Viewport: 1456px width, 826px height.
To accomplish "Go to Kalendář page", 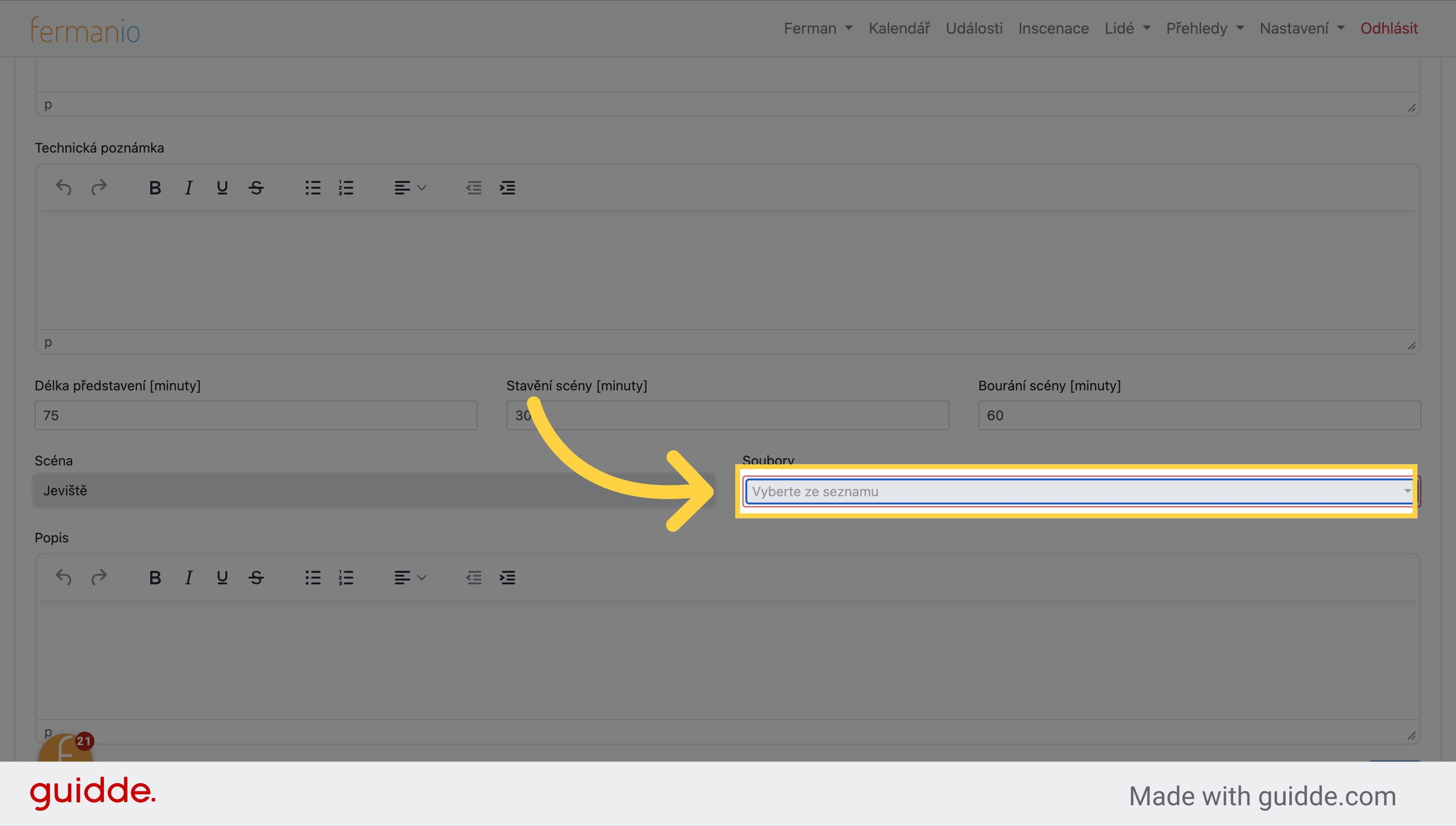I will [x=899, y=28].
